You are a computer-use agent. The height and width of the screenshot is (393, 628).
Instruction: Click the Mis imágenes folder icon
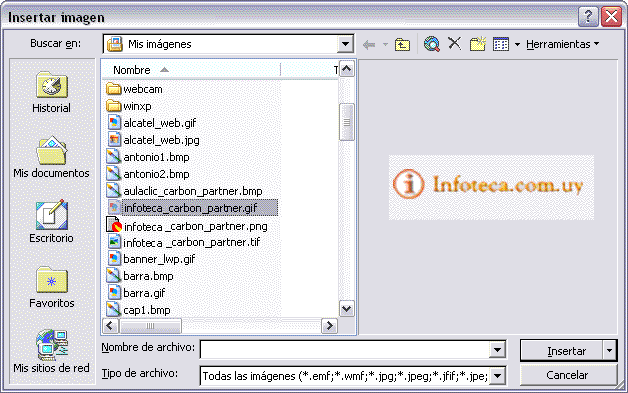tap(115, 44)
